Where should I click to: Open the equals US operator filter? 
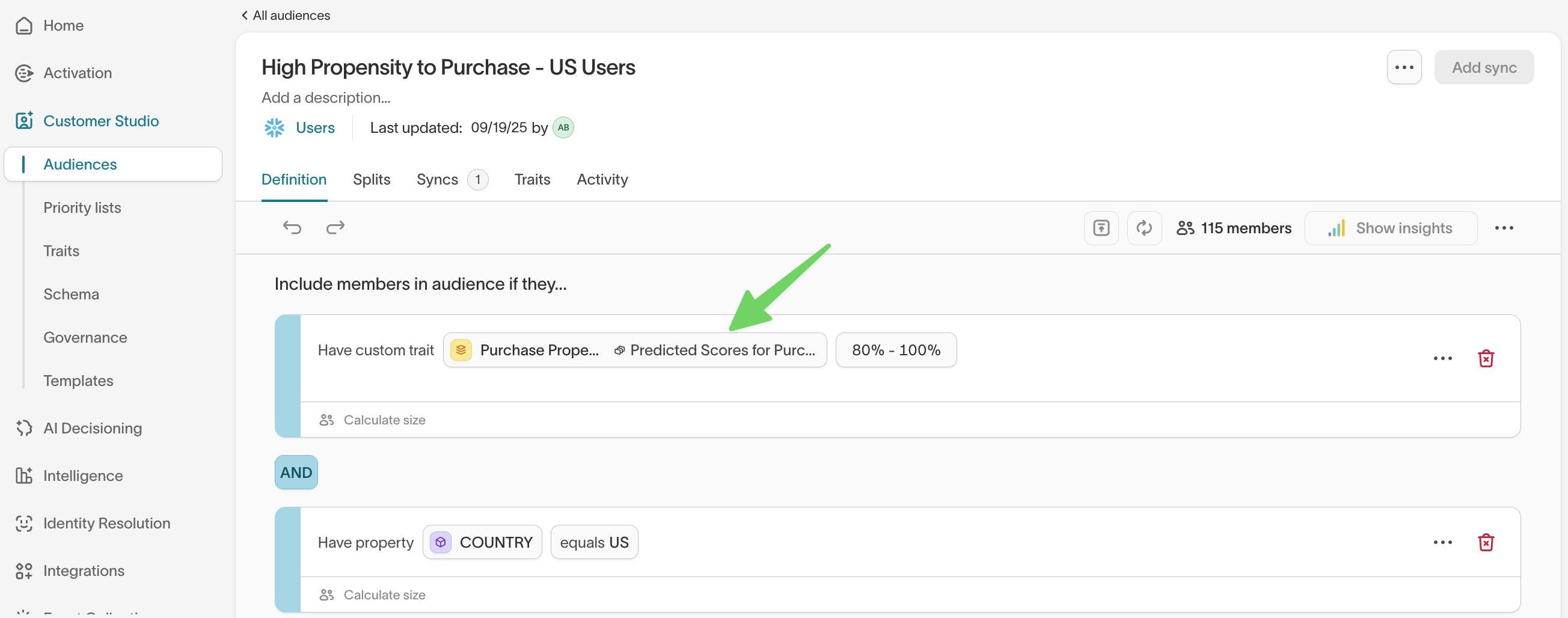click(593, 542)
